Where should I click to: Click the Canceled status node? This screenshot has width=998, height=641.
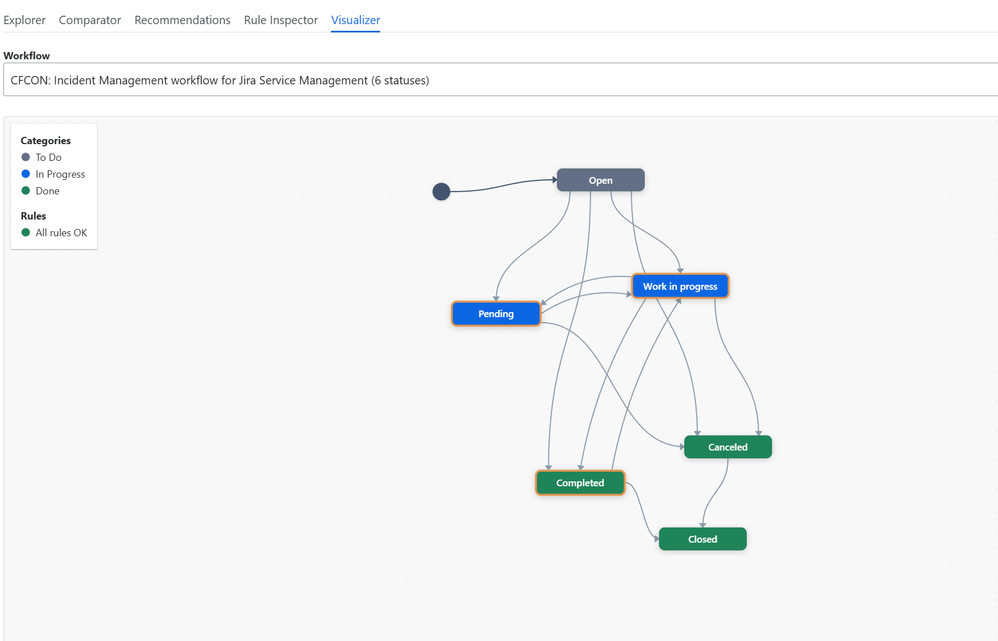727,447
